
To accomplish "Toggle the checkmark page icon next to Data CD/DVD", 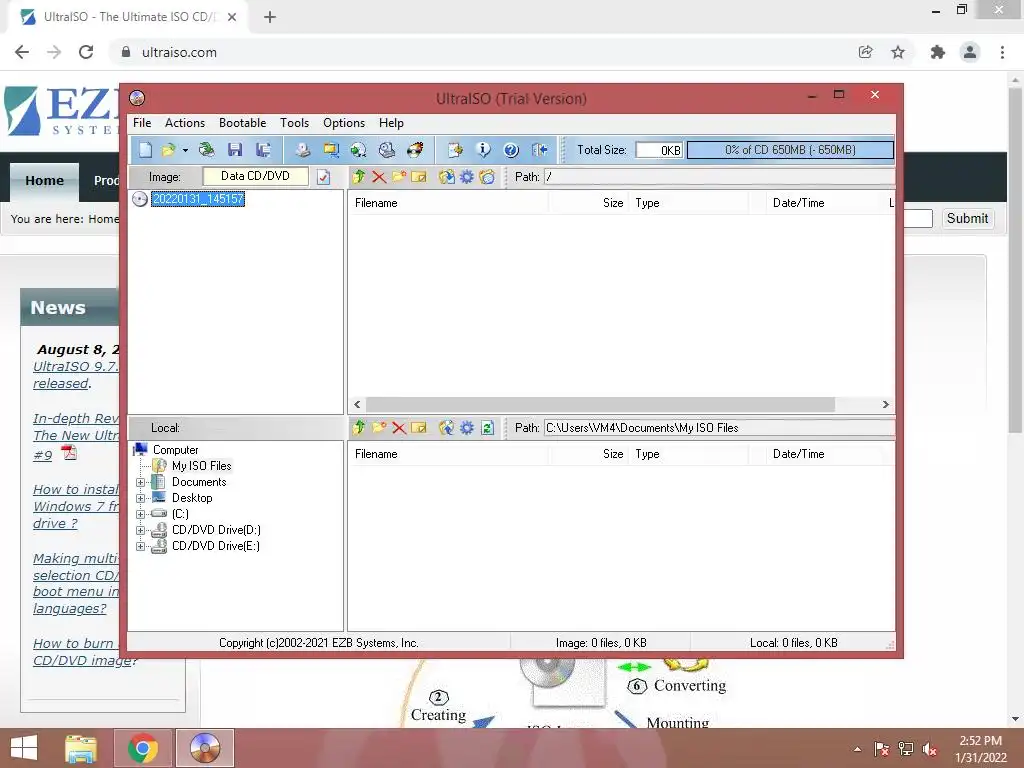I will click(323, 177).
